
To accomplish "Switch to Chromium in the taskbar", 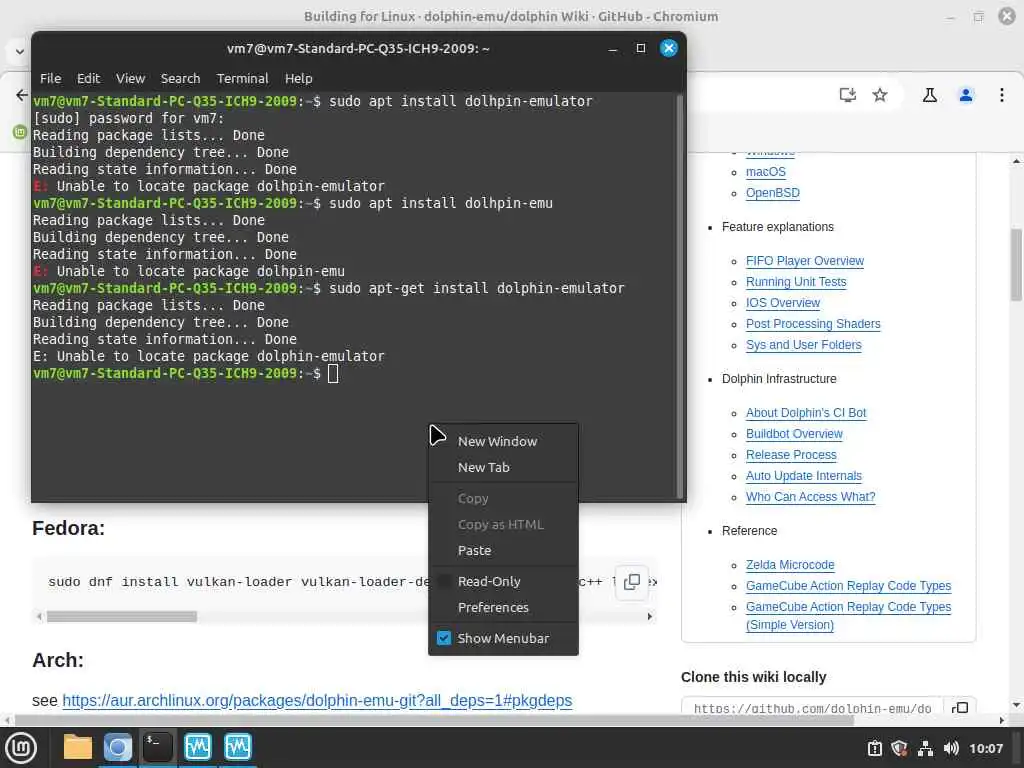I will [x=118, y=747].
